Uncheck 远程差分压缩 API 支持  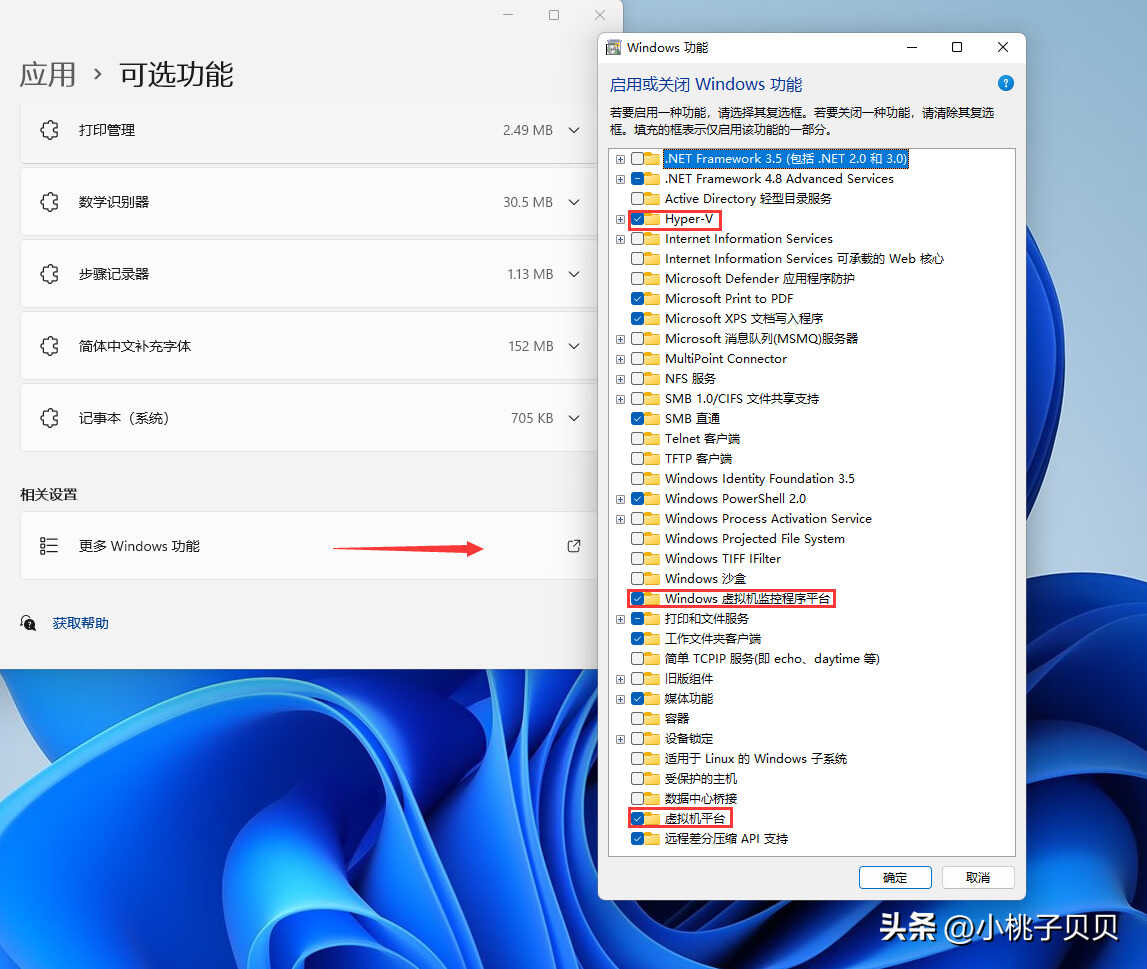click(x=637, y=838)
